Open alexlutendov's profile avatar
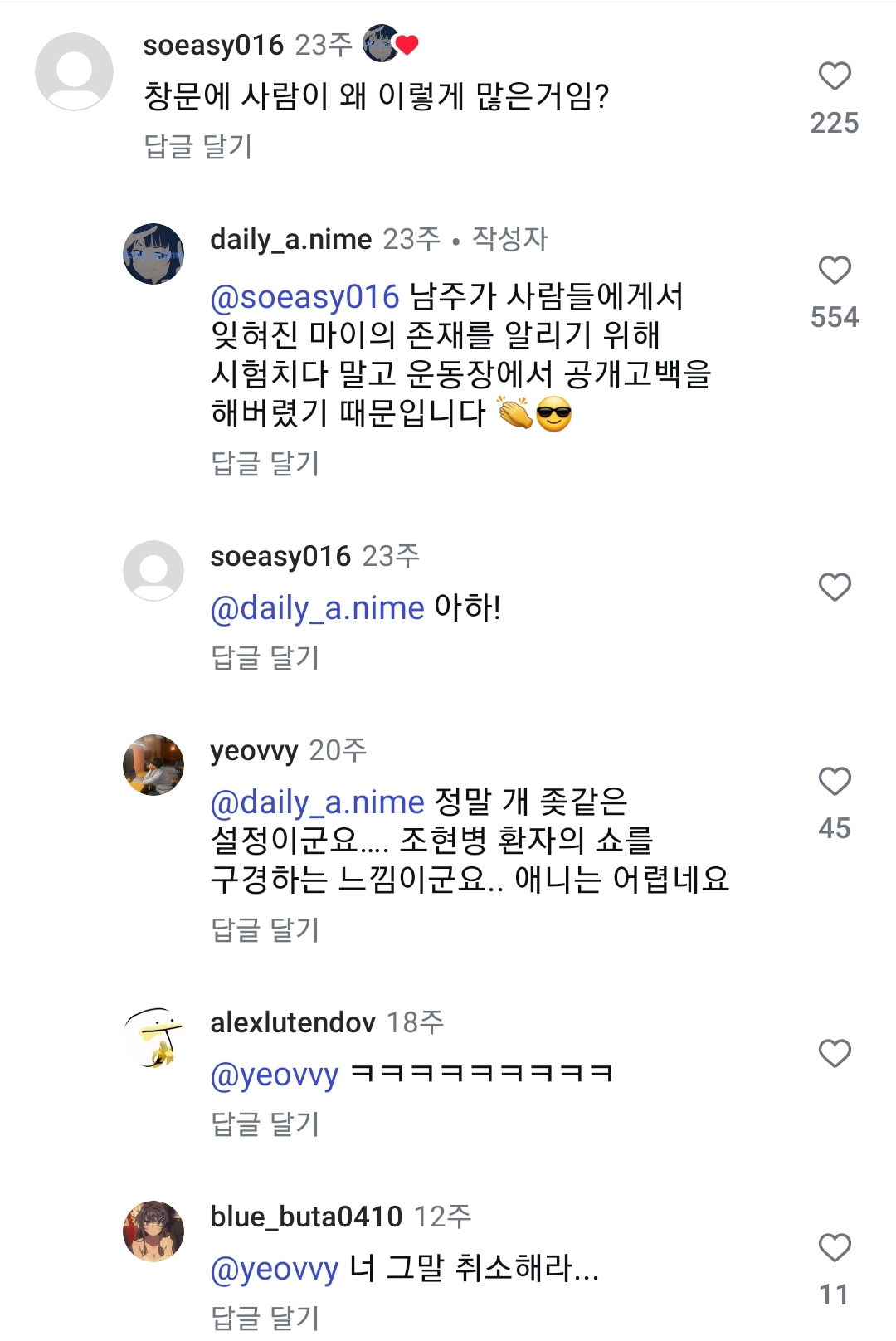896x1341 pixels. click(153, 1037)
